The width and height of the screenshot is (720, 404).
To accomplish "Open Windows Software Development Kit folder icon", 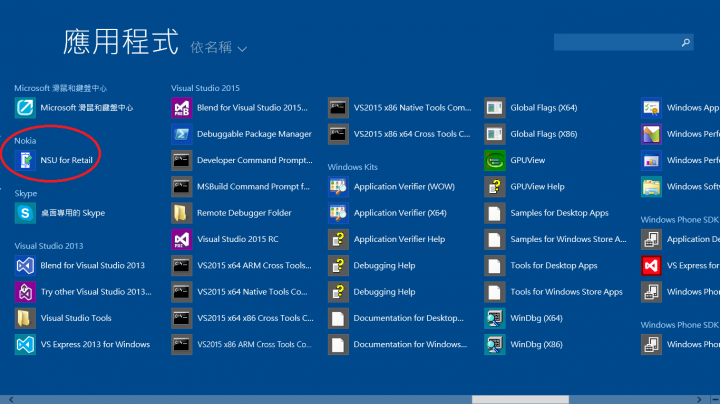I will tap(652, 187).
